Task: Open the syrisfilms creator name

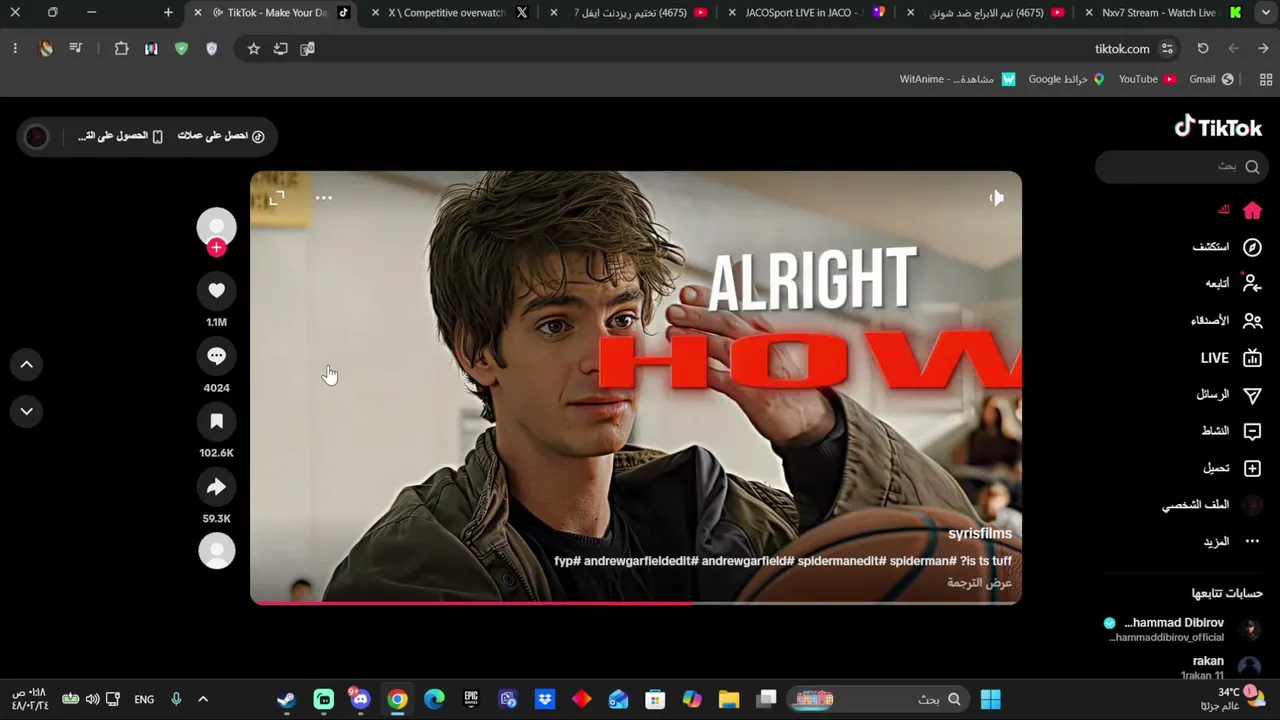Action: [980, 534]
